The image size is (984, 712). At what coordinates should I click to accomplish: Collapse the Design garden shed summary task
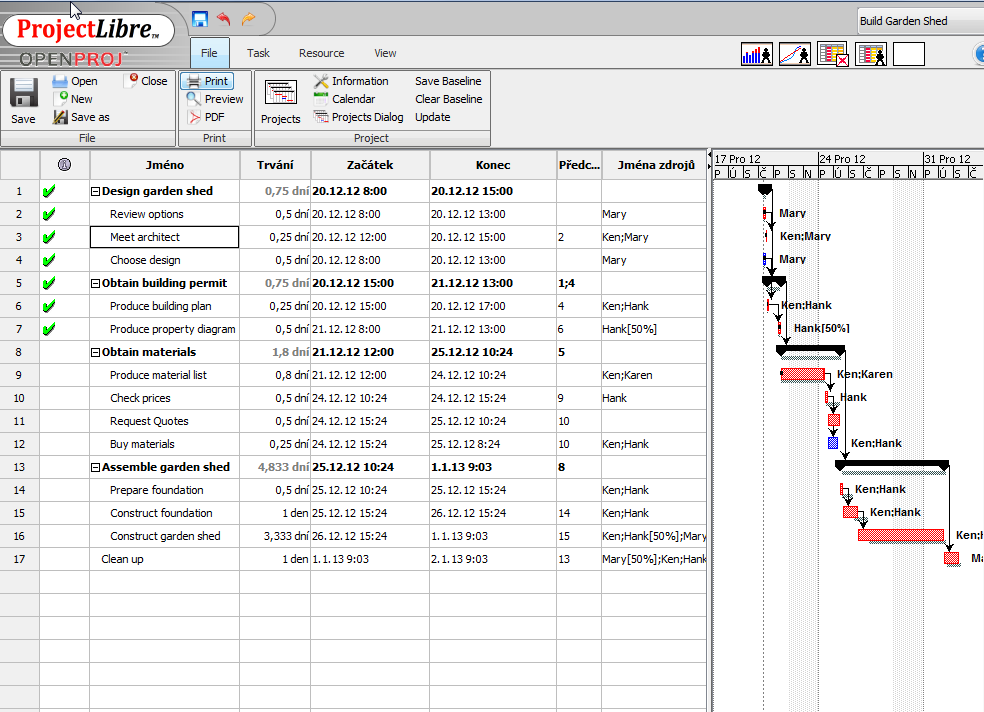95,191
